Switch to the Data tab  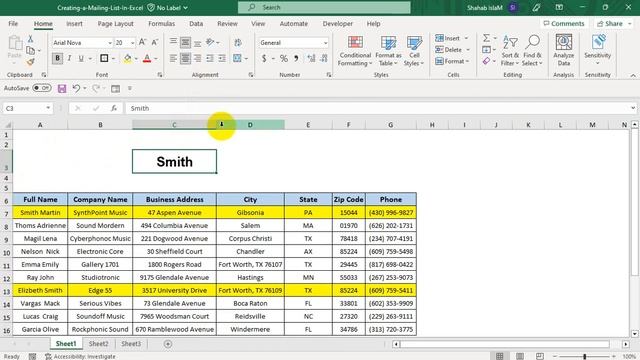(x=196, y=24)
